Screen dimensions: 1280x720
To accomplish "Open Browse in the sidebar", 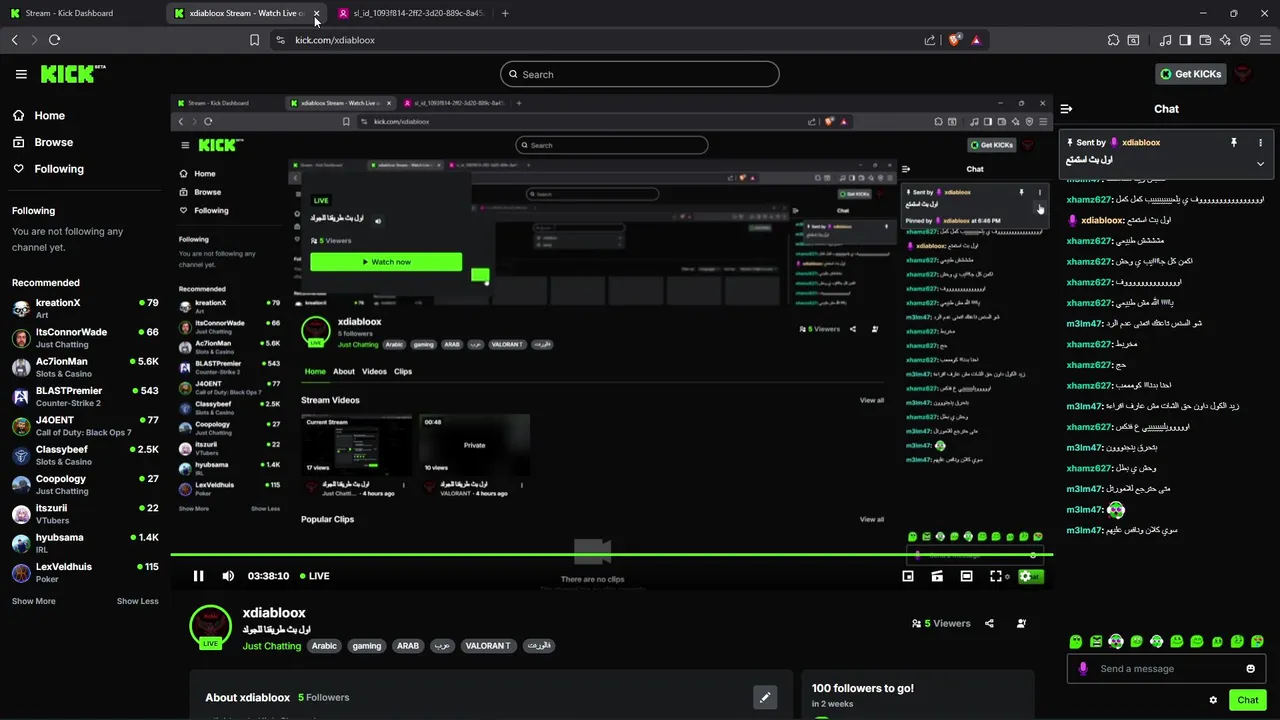I will click(43, 142).
